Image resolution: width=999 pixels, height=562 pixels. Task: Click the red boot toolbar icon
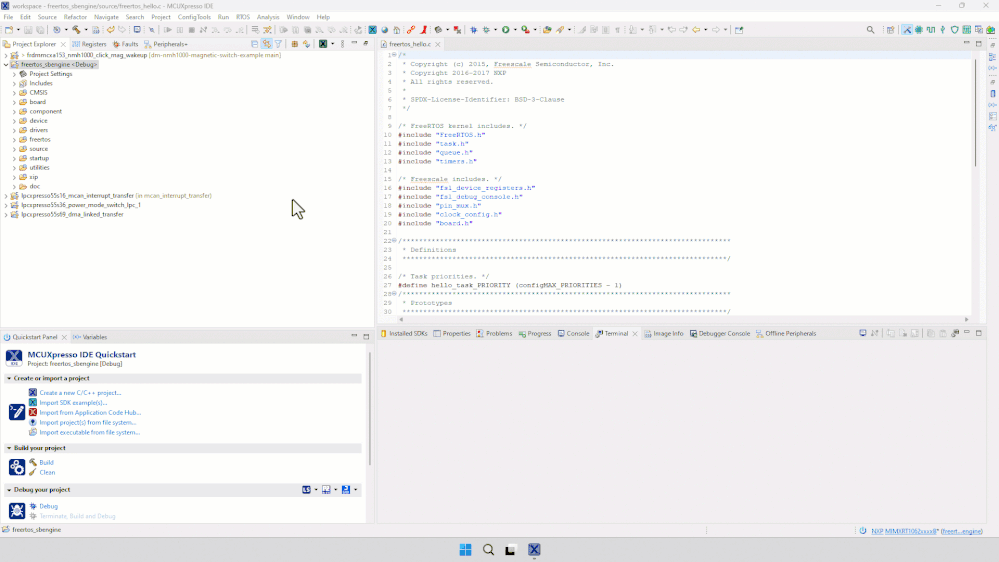pyautogui.click(x=424, y=29)
